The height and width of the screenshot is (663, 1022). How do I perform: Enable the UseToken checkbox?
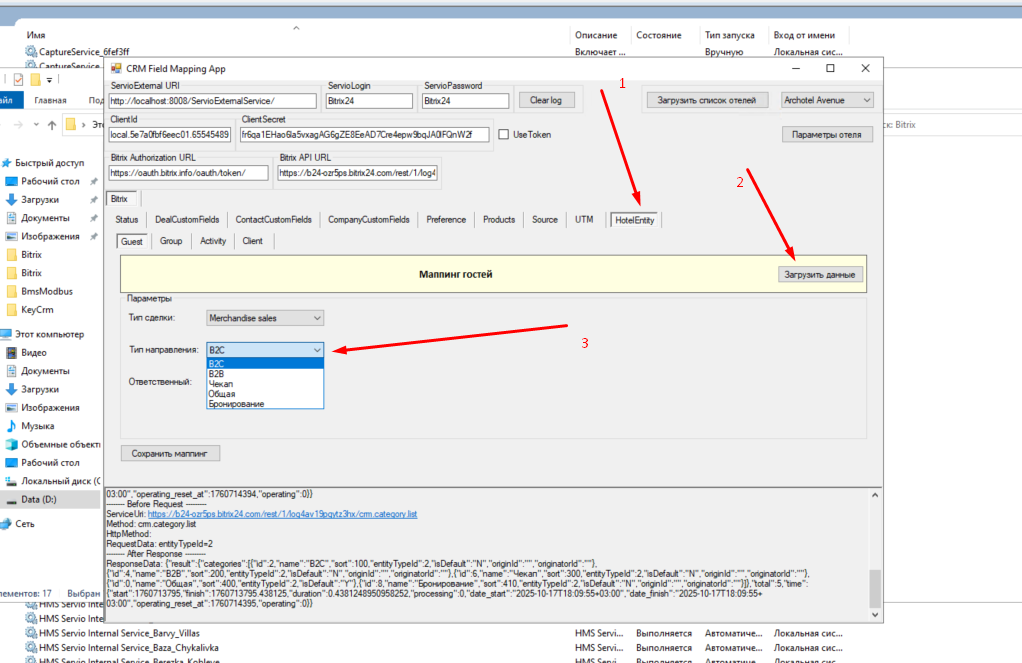505,135
